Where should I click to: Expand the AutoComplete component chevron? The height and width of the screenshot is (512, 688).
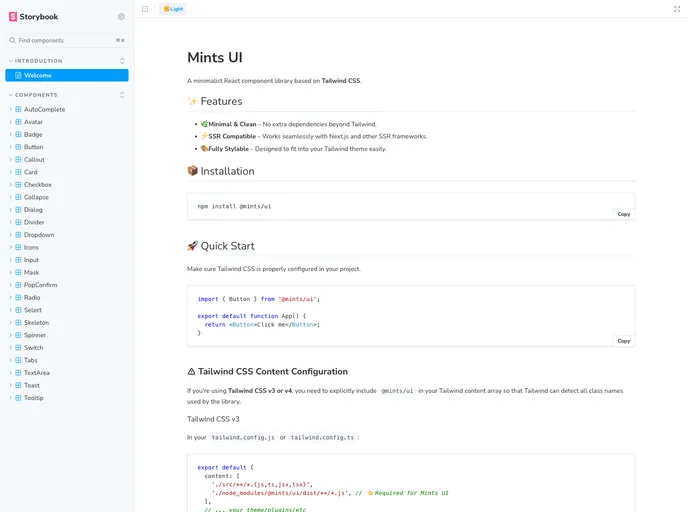pos(11,109)
